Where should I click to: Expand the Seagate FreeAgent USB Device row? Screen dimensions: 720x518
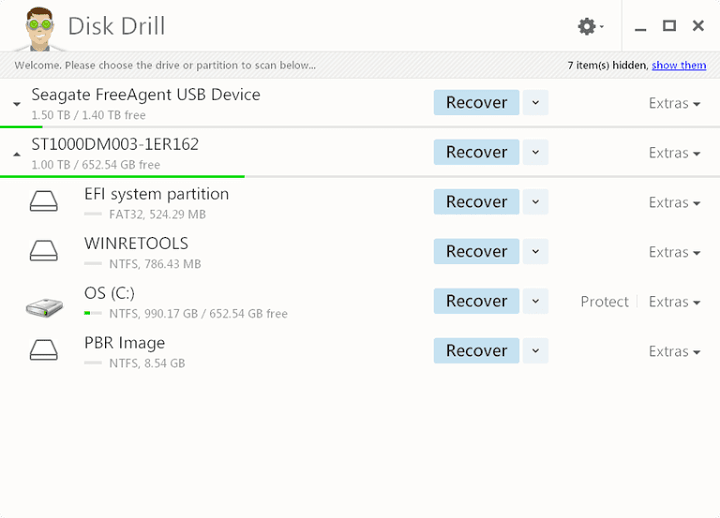tap(17, 104)
